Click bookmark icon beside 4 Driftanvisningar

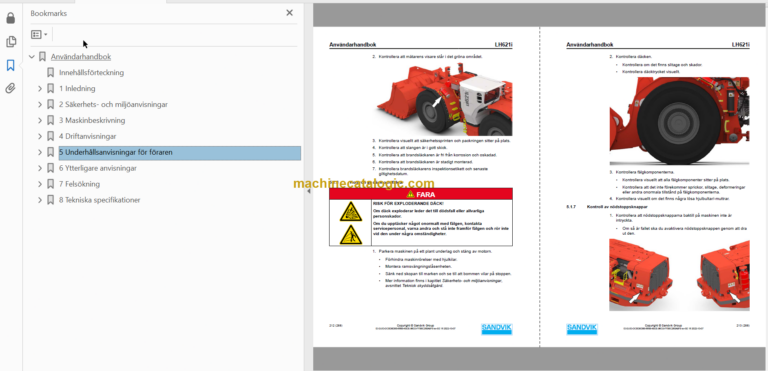tap(50, 136)
